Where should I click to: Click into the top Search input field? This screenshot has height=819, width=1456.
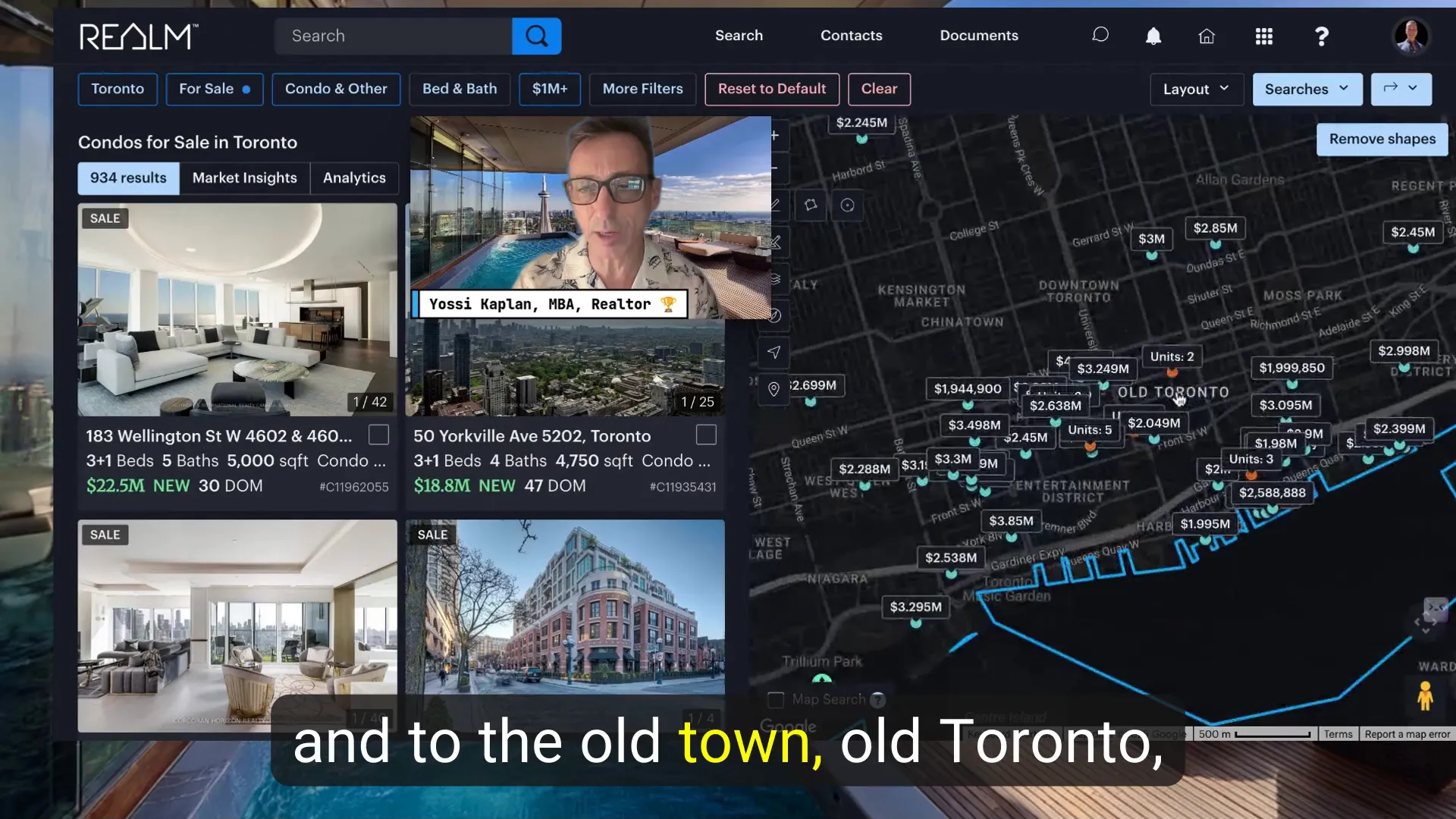(x=393, y=36)
